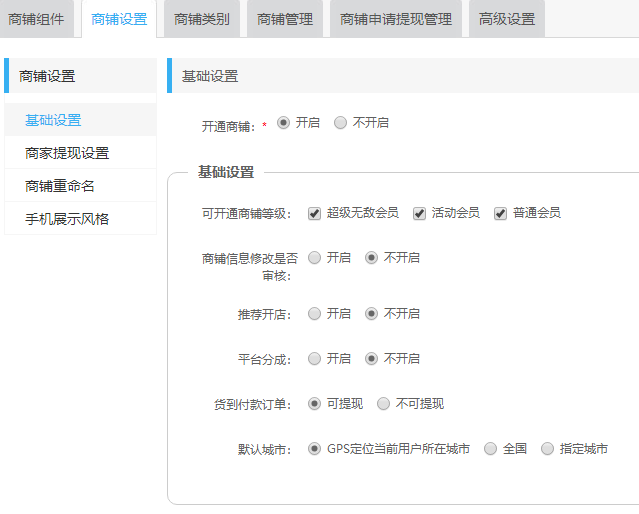Set 开通商铺 to 开启
This screenshot has height=514, width=639.
(283, 123)
